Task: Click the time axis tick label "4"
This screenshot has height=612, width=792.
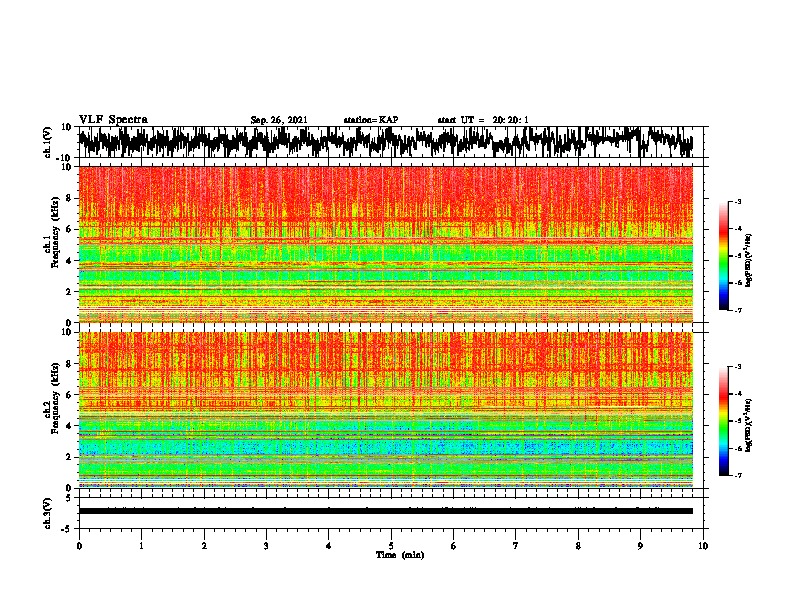Action: coord(329,546)
